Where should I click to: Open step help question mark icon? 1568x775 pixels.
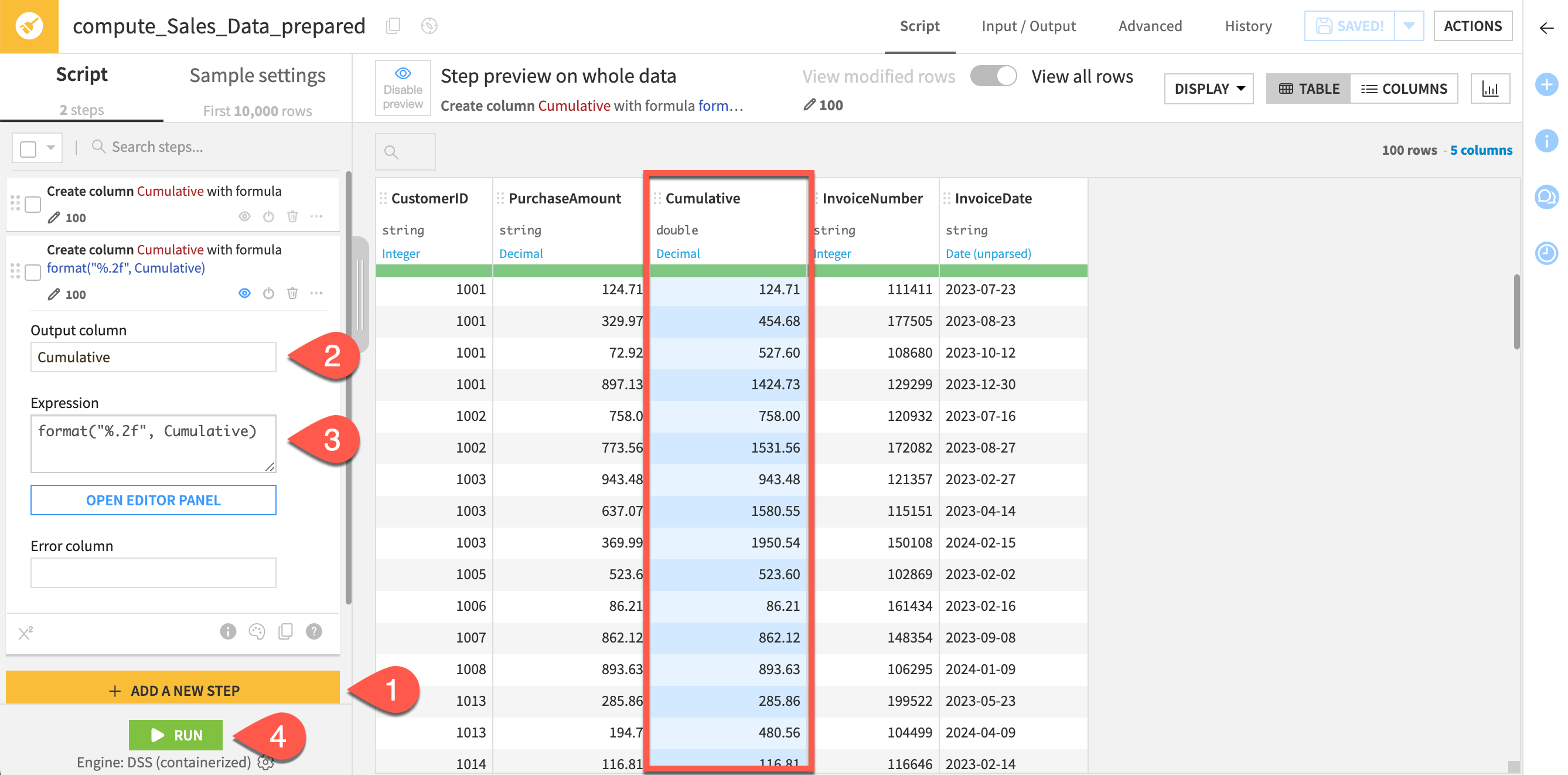point(314,631)
